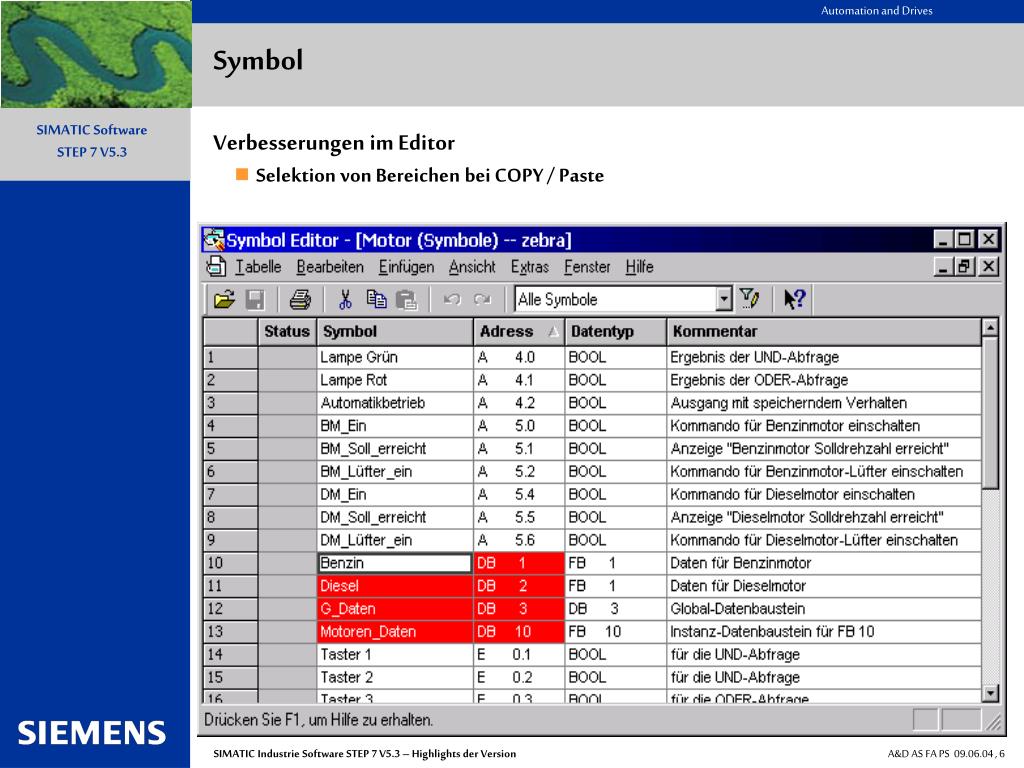
Task: Click the Automatikbetrieb symbol cell
Action: click(394, 403)
